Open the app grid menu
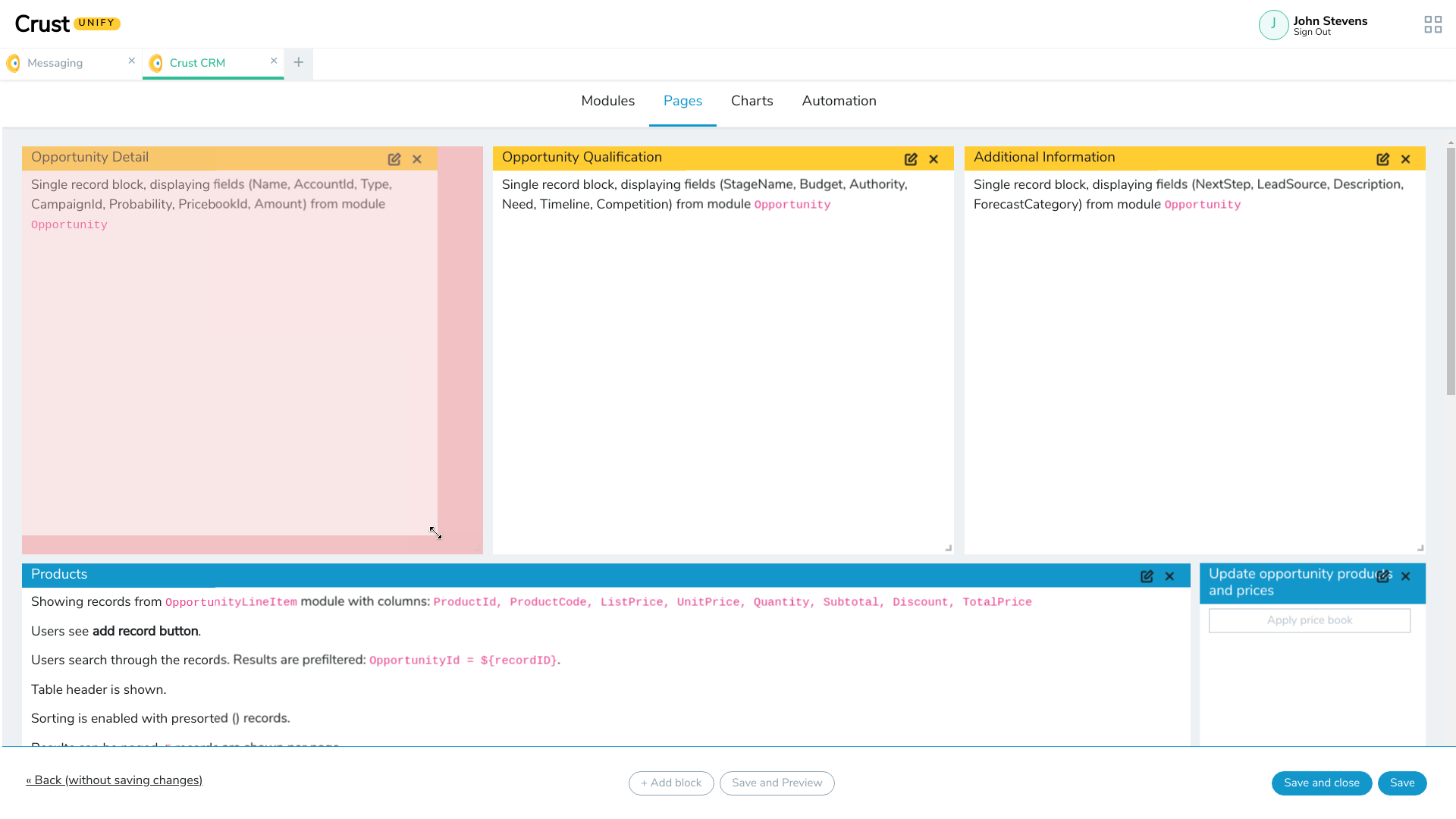Screen dimensions: 1456x819 click(1432, 25)
